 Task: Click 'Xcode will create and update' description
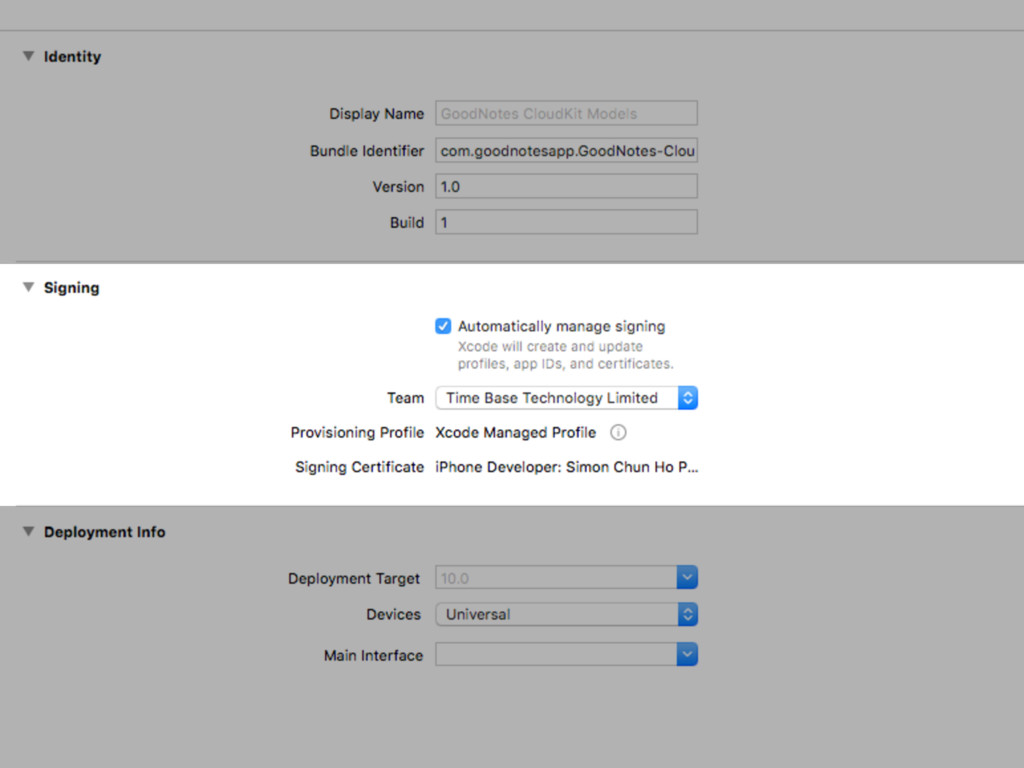pos(550,346)
